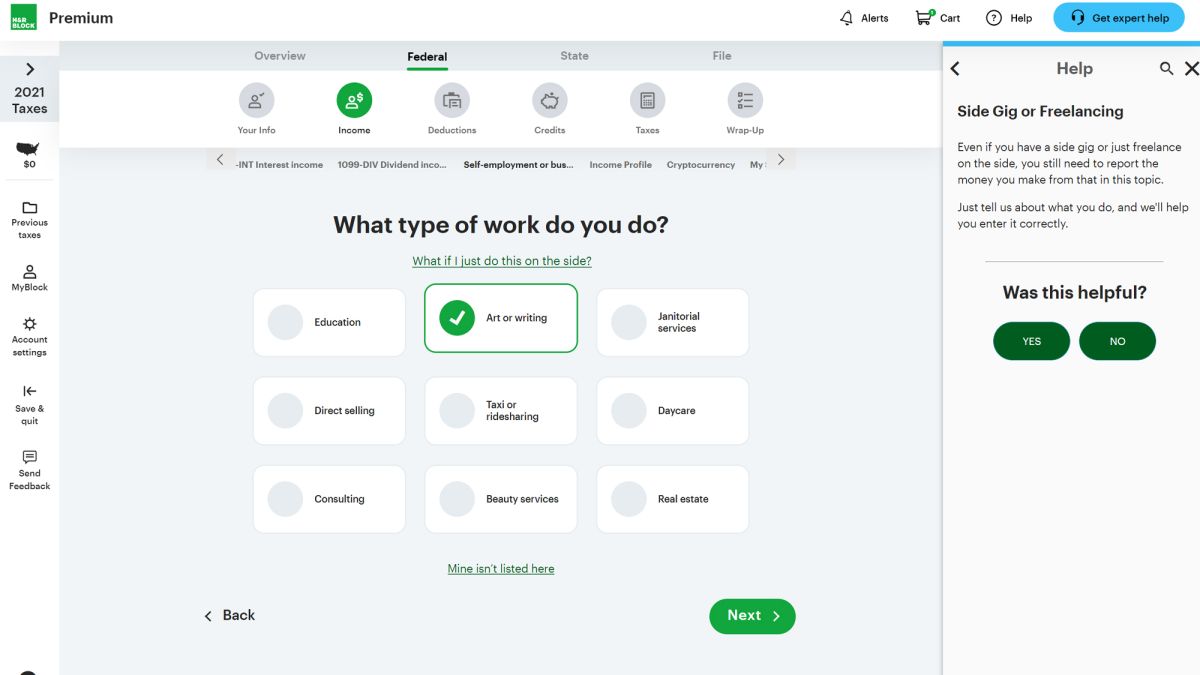Open Account settings gear icon
Screen dimensions: 1200x675
click(x=30, y=325)
